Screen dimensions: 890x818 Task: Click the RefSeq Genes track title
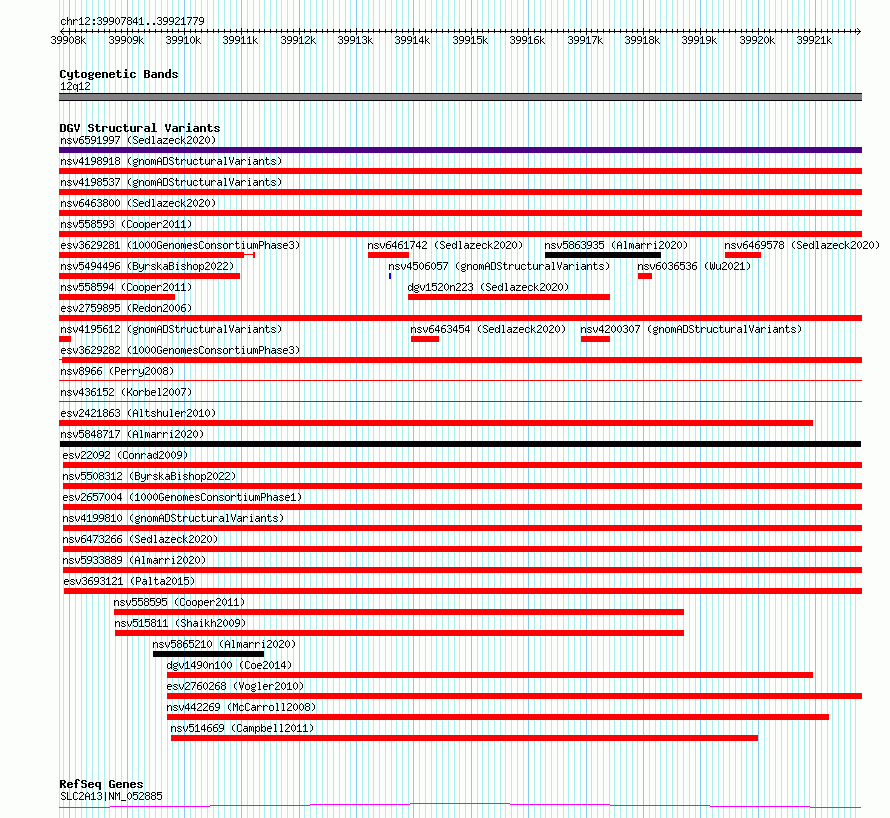click(x=101, y=784)
